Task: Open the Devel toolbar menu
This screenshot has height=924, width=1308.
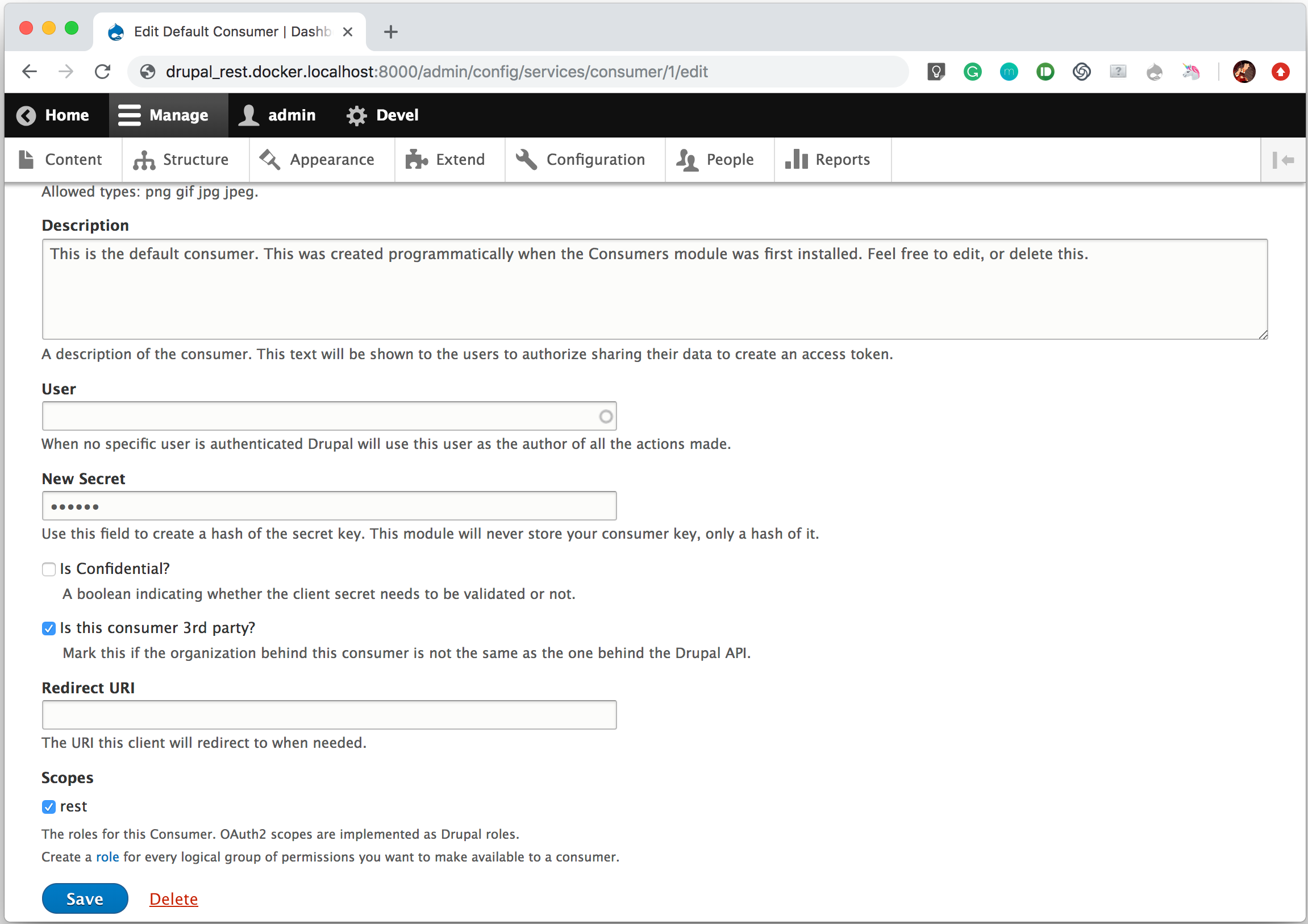Action: pyautogui.click(x=383, y=115)
